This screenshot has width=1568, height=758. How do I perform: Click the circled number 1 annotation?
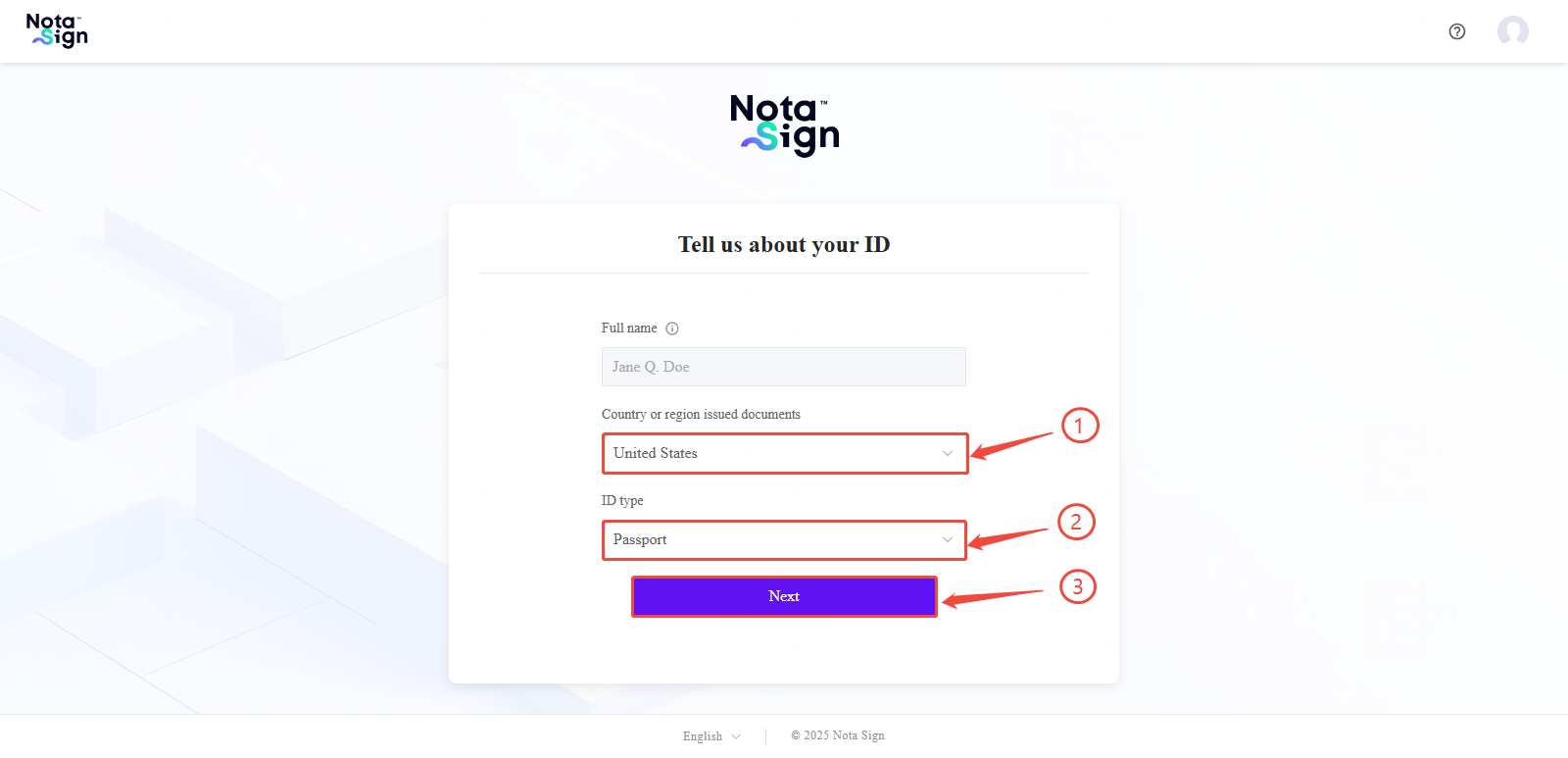coord(1079,426)
